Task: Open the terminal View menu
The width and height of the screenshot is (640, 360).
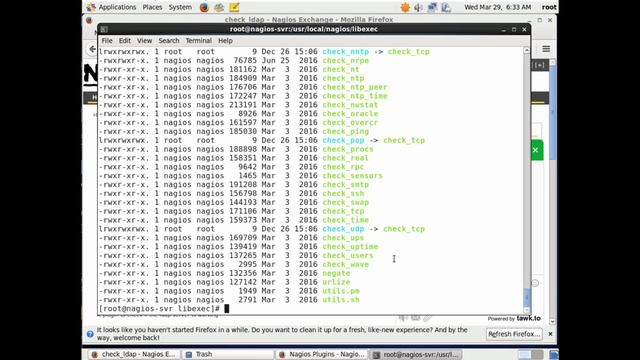Action: point(144,41)
